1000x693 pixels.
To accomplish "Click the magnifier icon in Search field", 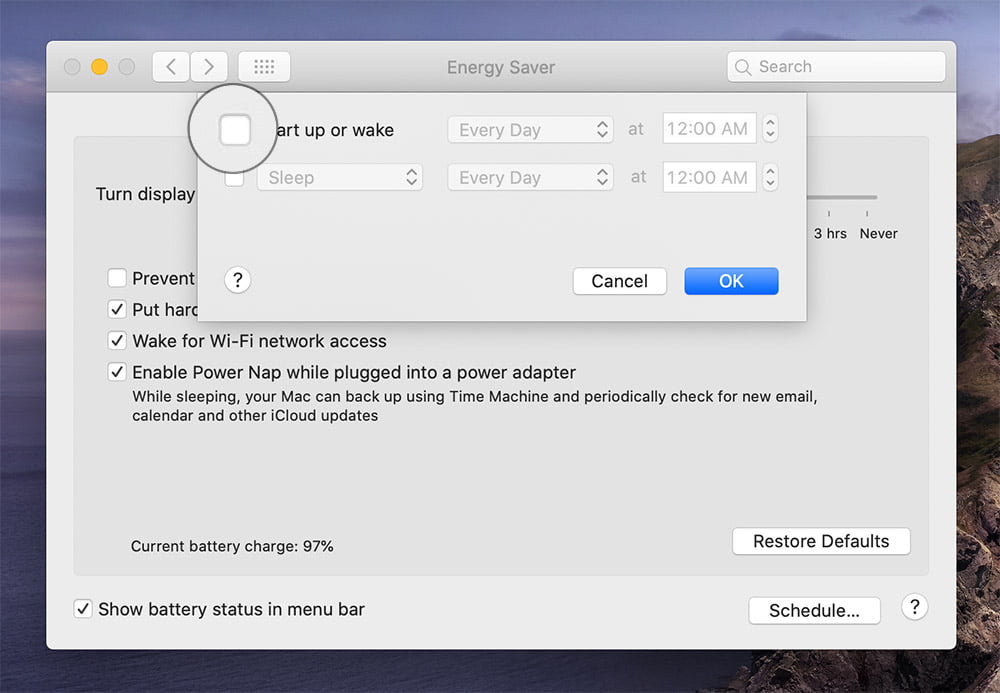I will (x=743, y=67).
